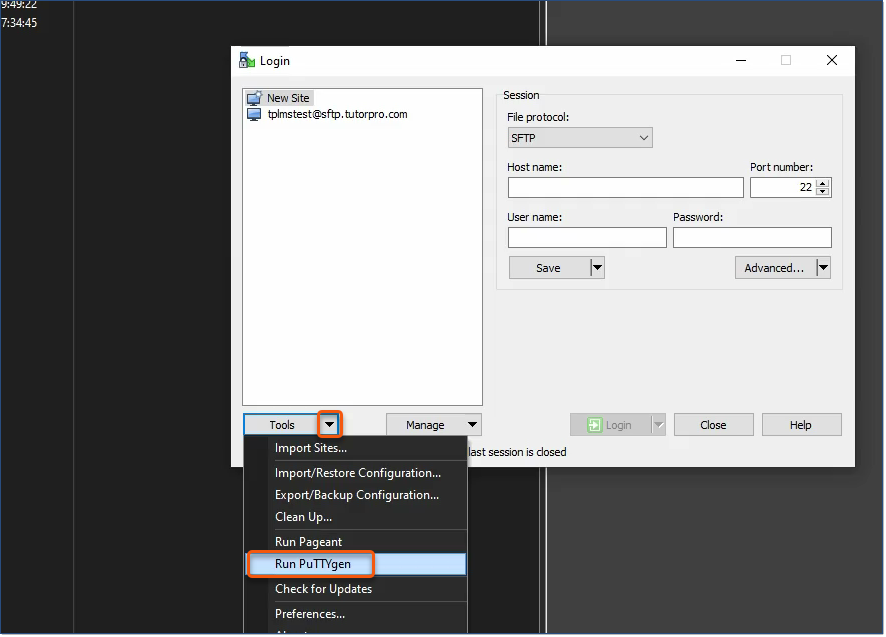Choose Import Sites... from Tools menu
The height and width of the screenshot is (637, 886).
356,449
